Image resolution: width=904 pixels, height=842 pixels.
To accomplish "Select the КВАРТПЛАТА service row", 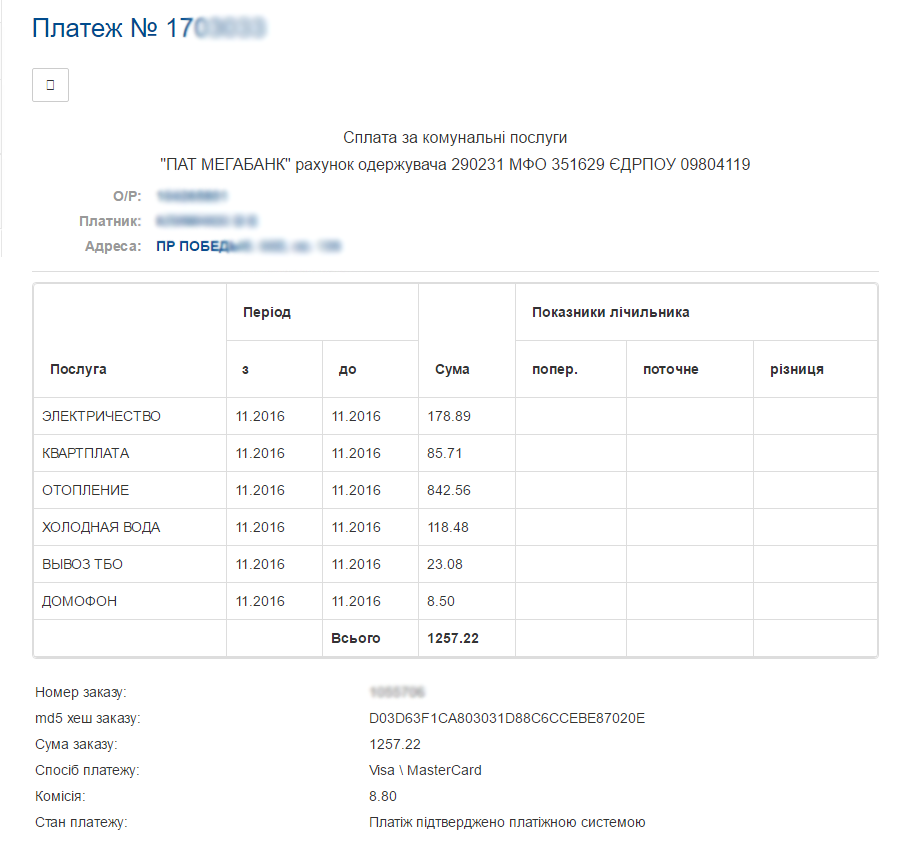I will (85, 453).
